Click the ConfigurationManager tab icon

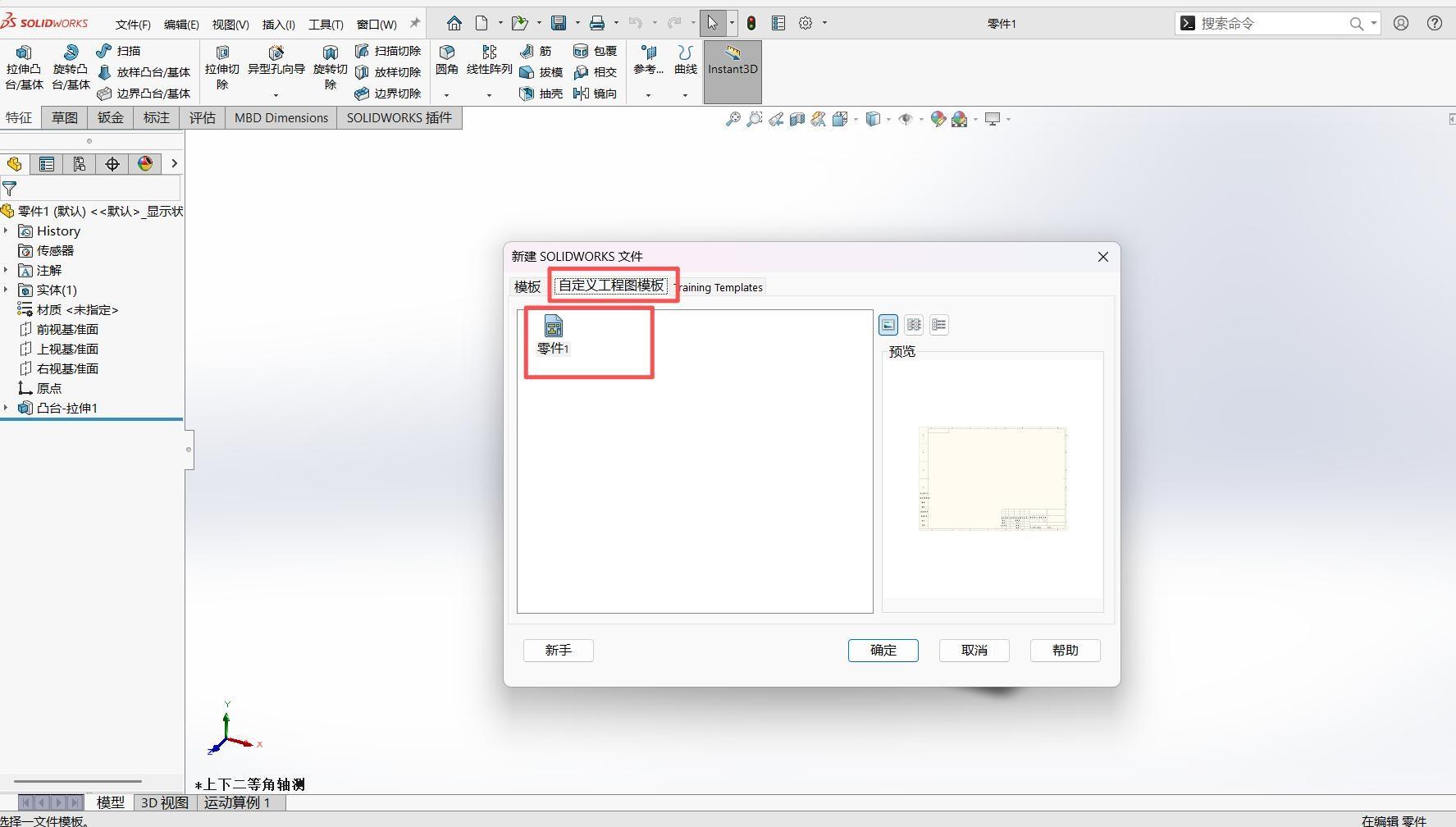point(80,164)
